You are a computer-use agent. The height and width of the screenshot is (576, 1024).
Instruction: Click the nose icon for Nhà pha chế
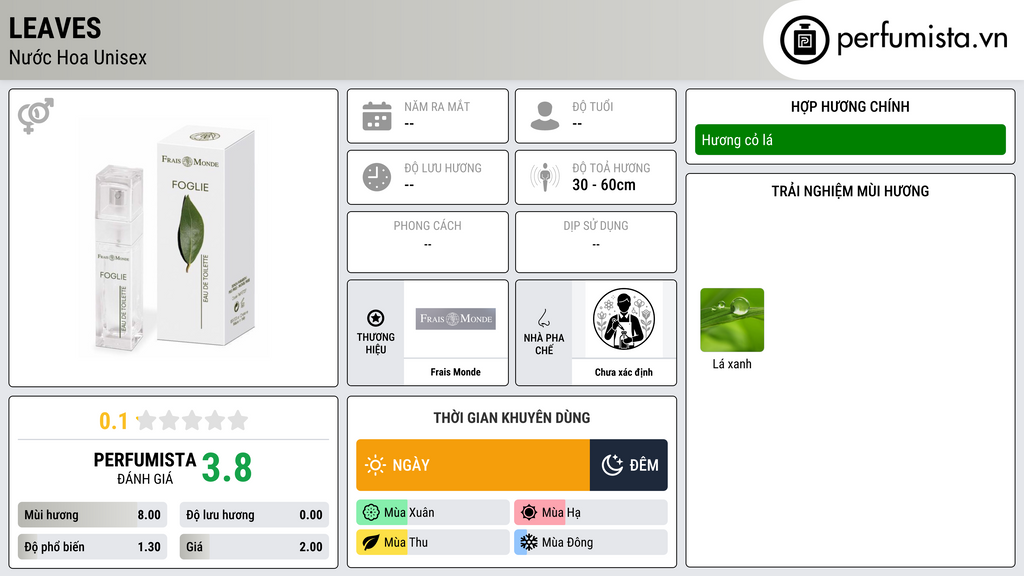[544, 318]
